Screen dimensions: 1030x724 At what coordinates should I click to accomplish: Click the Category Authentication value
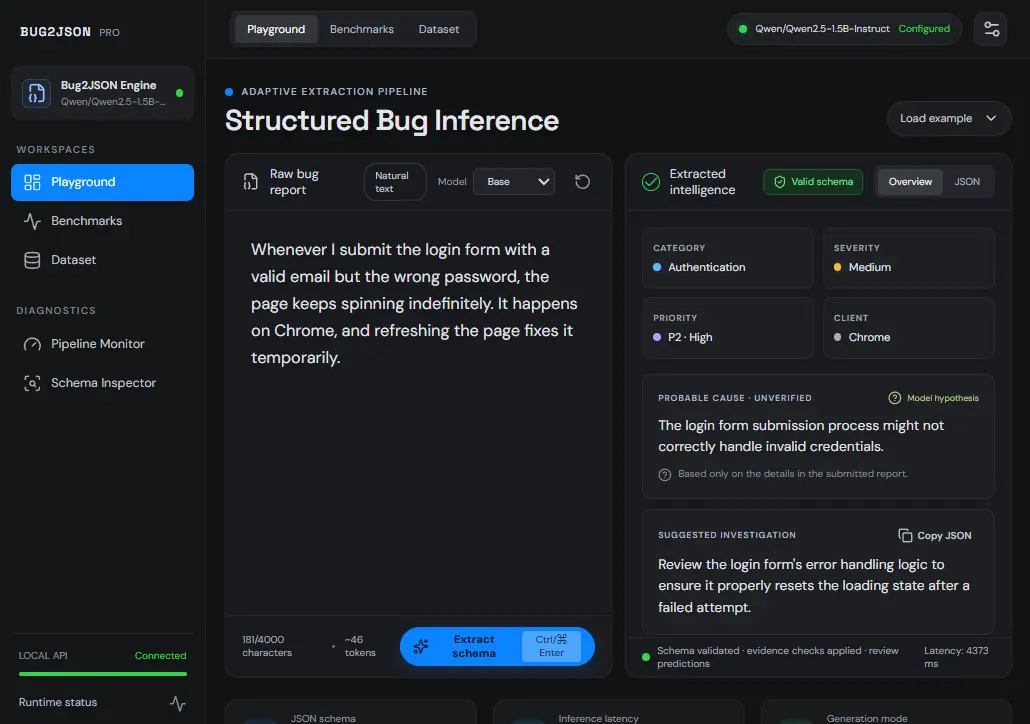click(x=706, y=267)
